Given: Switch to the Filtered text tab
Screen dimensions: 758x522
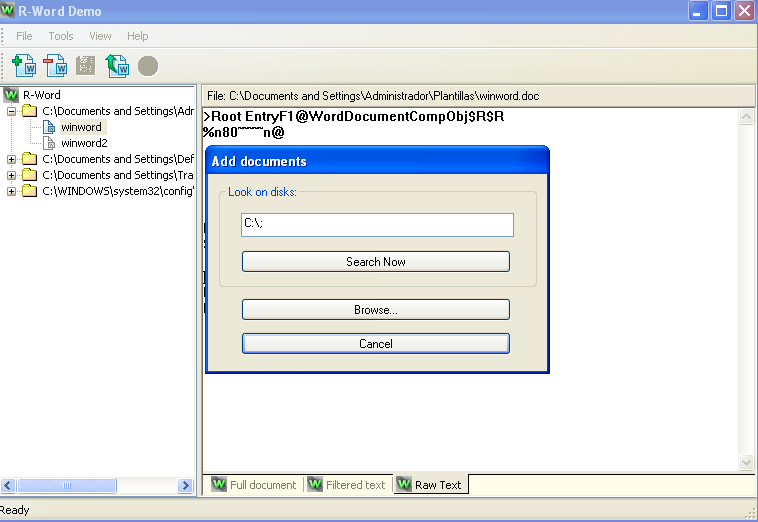Looking at the screenshot, I should point(347,484).
